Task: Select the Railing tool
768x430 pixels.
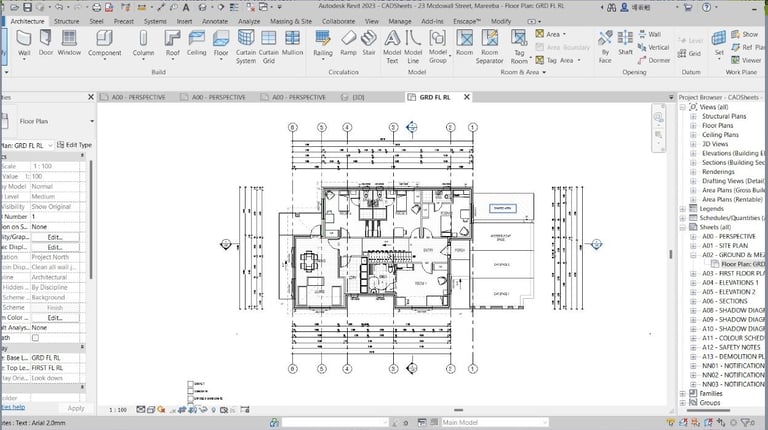Action: tap(323, 44)
